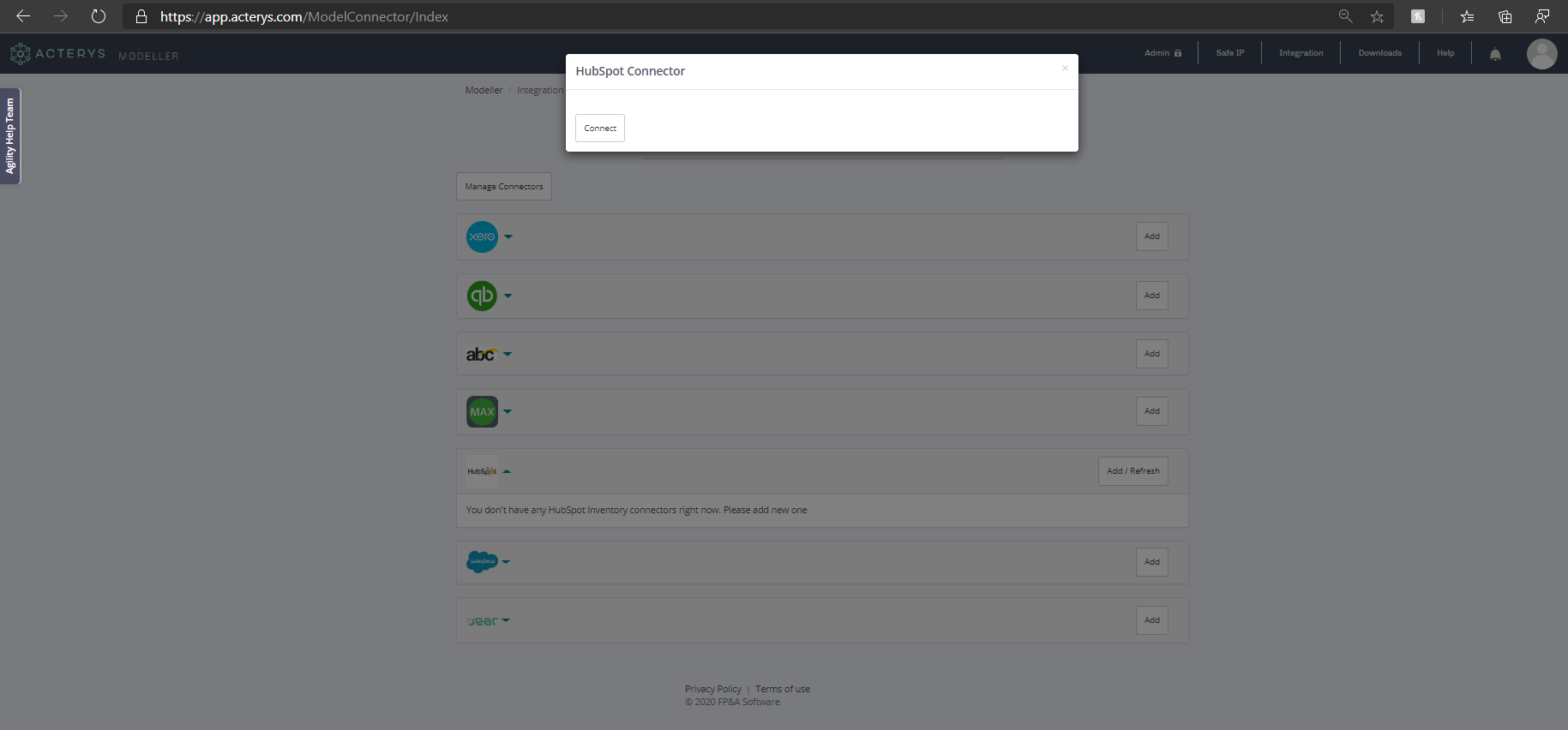Click the QuickBooks connector logo
This screenshot has width=1568, height=730.
[482, 296]
